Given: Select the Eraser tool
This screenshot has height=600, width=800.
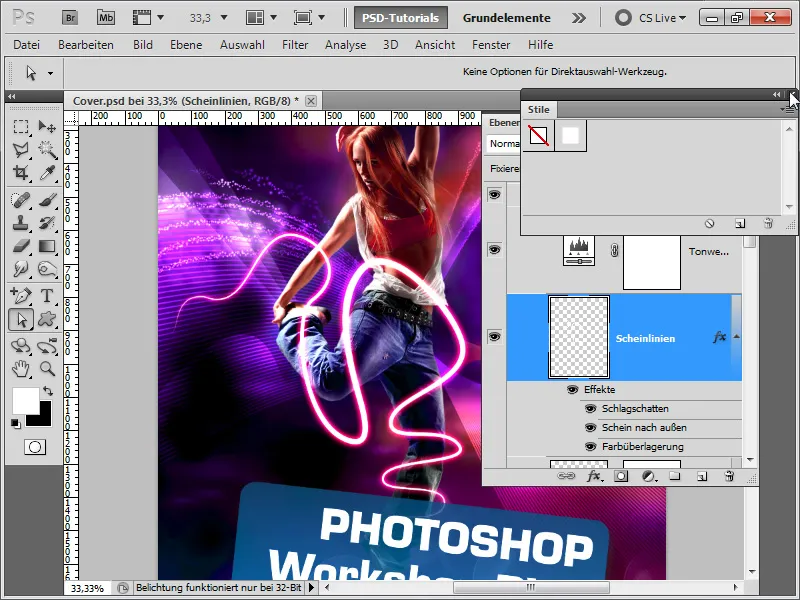Looking at the screenshot, I should 21,246.
